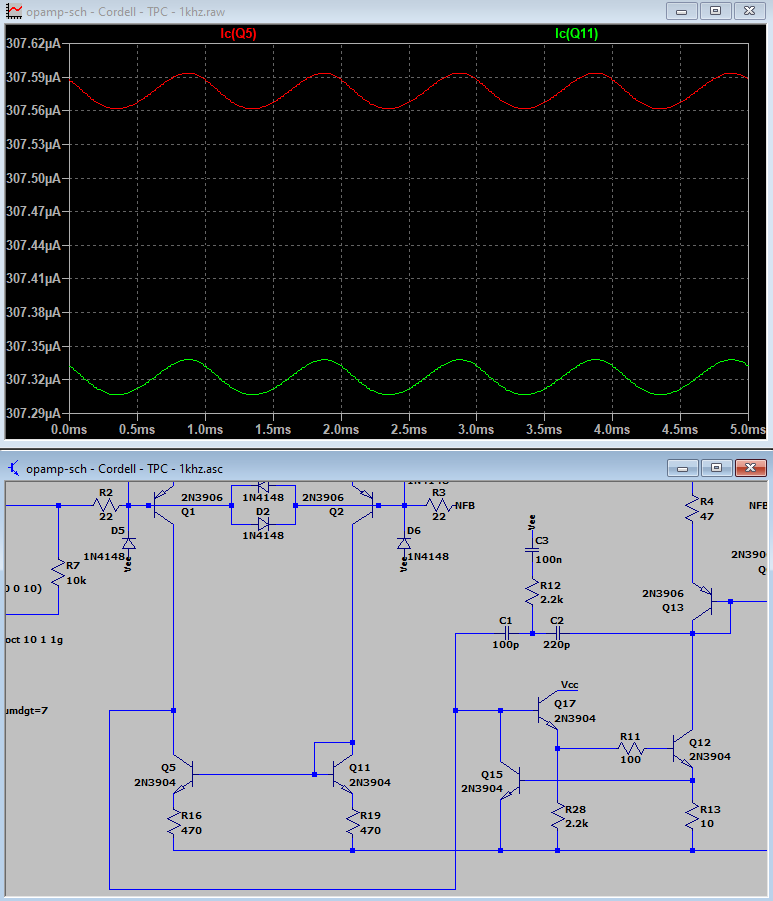Select transistor Q11 in the schematic

(343, 775)
